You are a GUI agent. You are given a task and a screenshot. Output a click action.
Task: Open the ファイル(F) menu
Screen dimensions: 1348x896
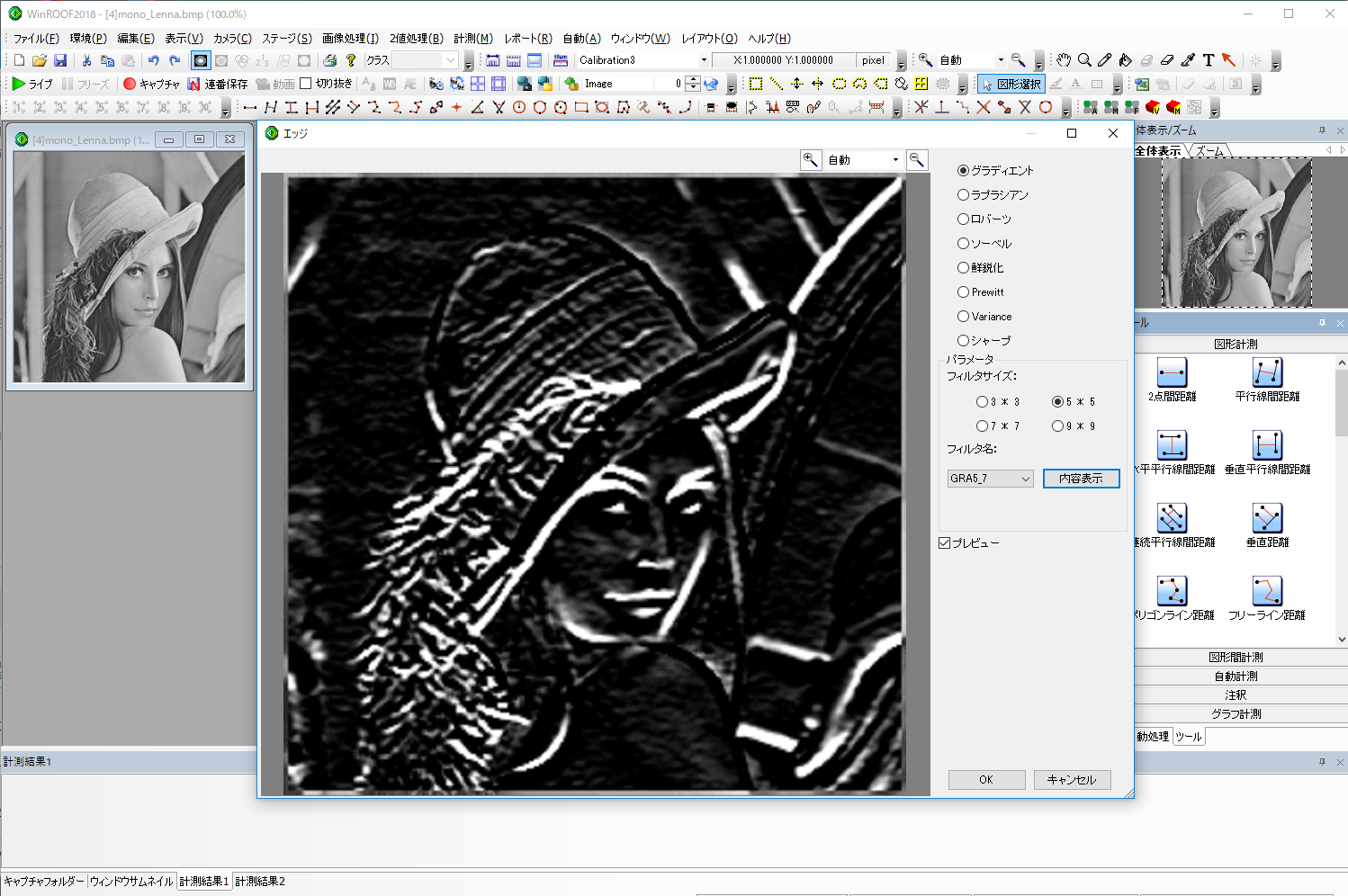[36, 38]
